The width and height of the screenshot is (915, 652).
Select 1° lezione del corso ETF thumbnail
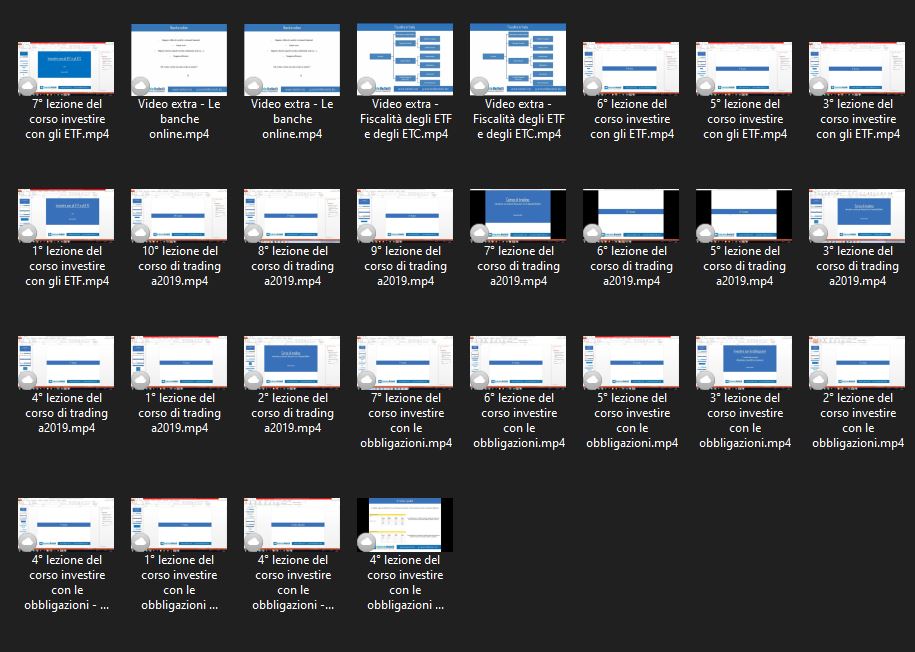coord(66,216)
